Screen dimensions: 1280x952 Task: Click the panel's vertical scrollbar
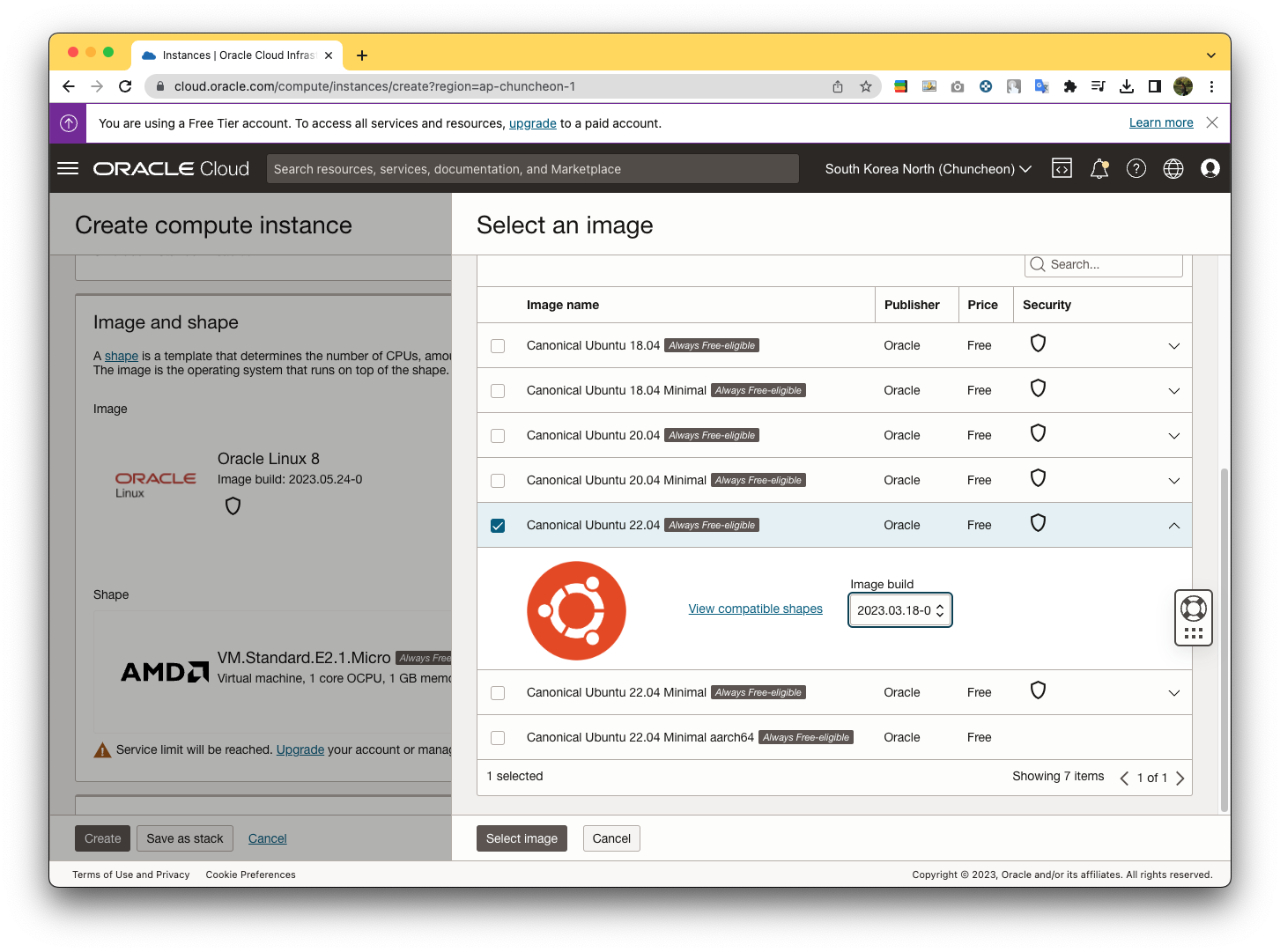coord(1225,640)
